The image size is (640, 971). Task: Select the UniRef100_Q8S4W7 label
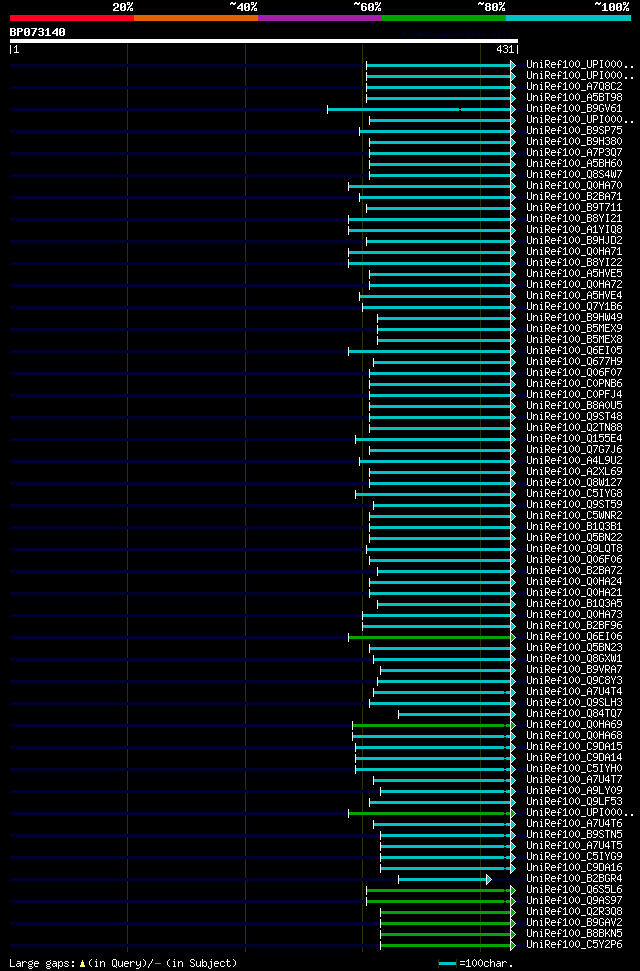click(574, 175)
